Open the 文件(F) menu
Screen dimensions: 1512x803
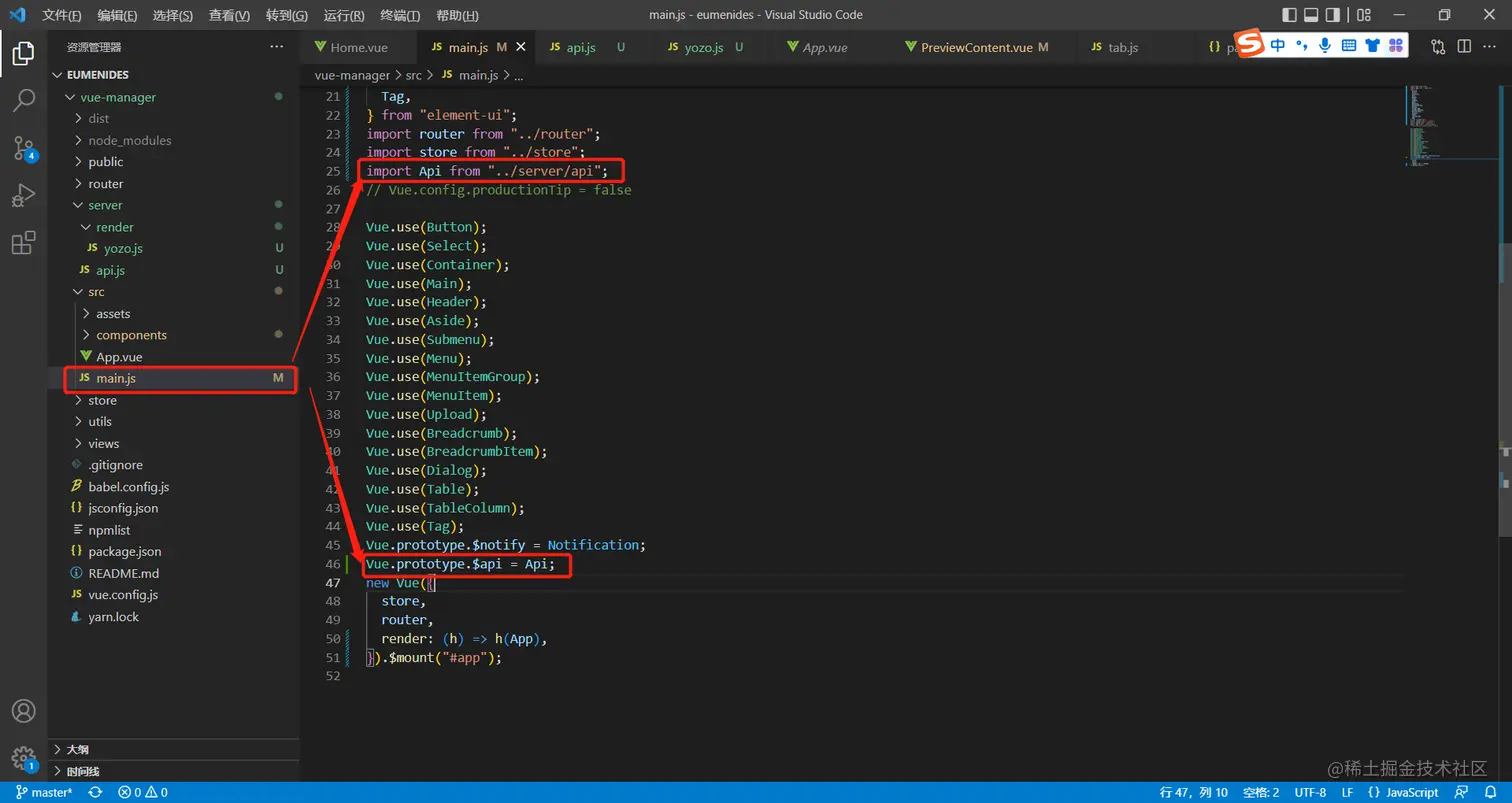[x=62, y=15]
